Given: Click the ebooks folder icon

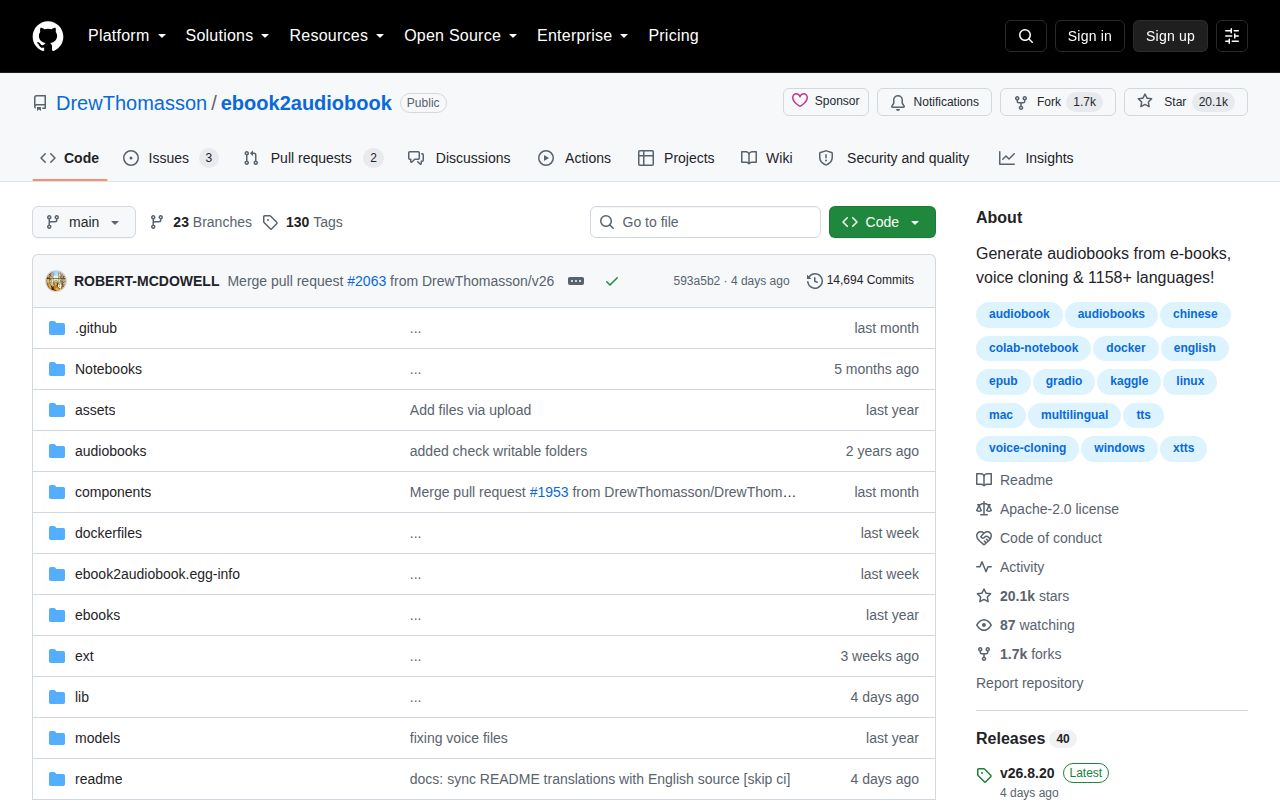Looking at the screenshot, I should tap(57, 615).
